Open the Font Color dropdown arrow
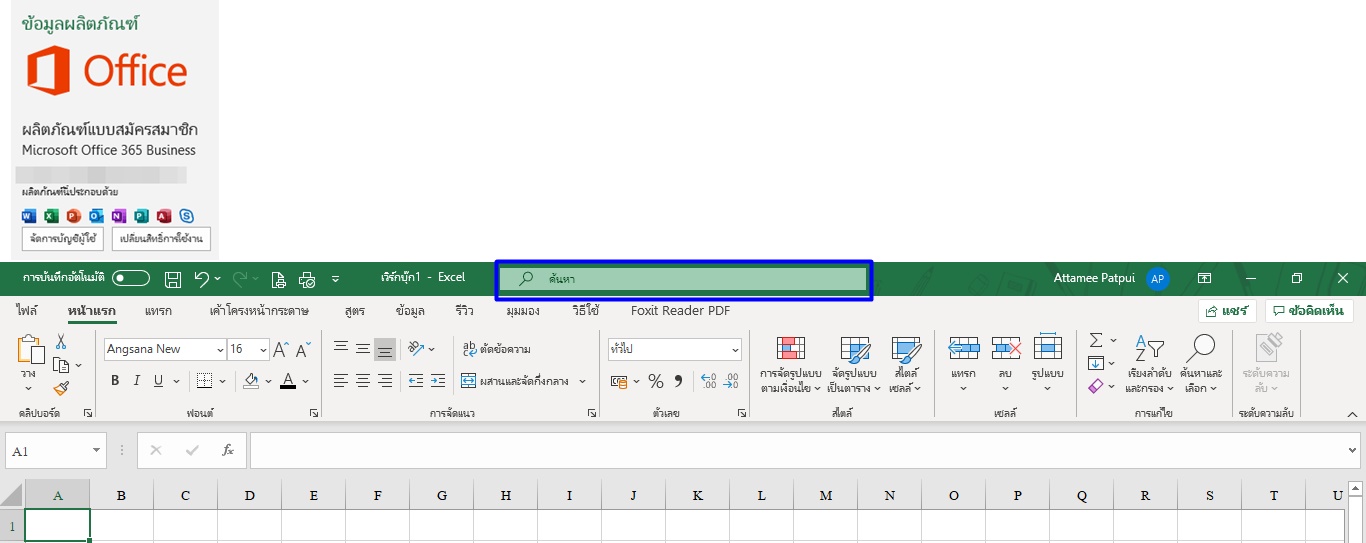This screenshot has width=1366, height=543. (305, 381)
